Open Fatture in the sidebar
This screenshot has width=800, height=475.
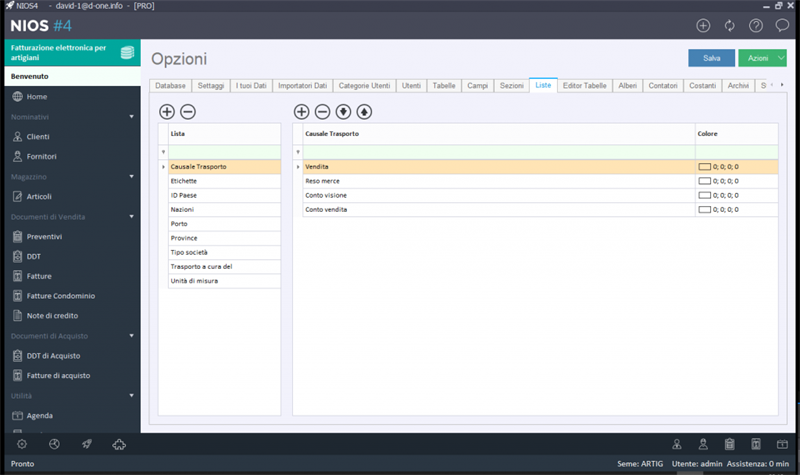point(39,276)
